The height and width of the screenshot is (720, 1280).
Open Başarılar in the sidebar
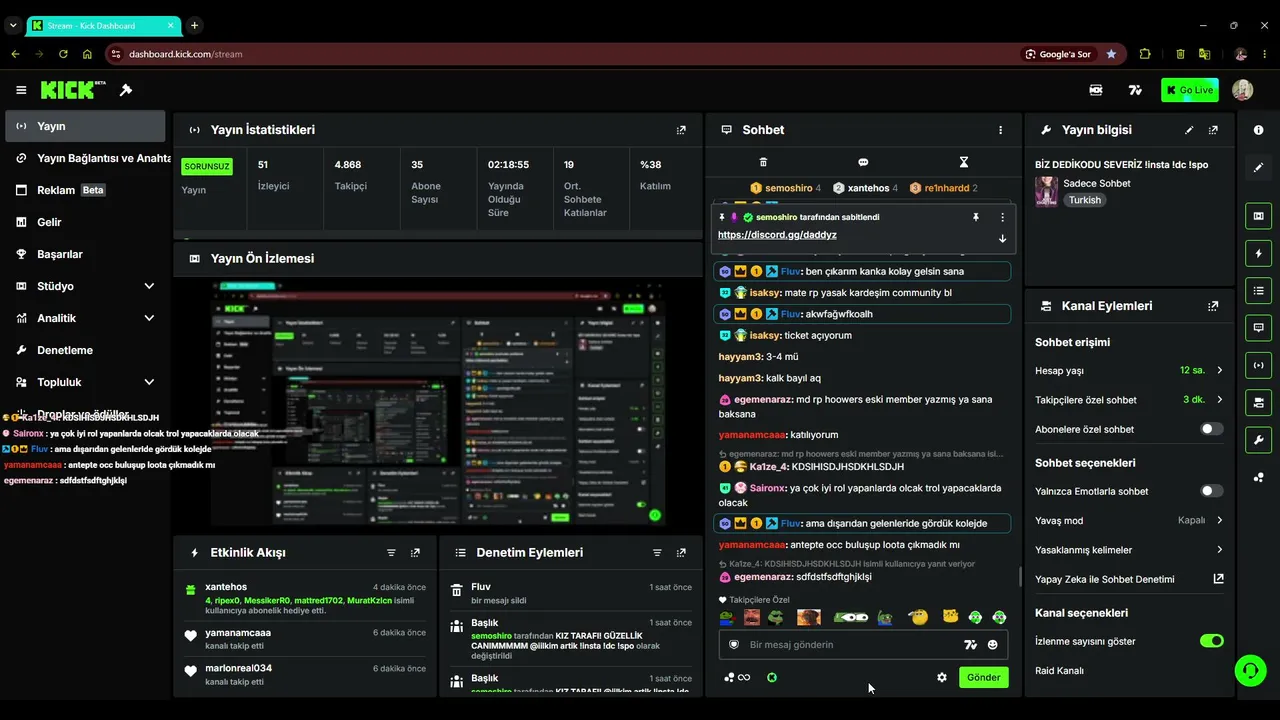click(85, 254)
